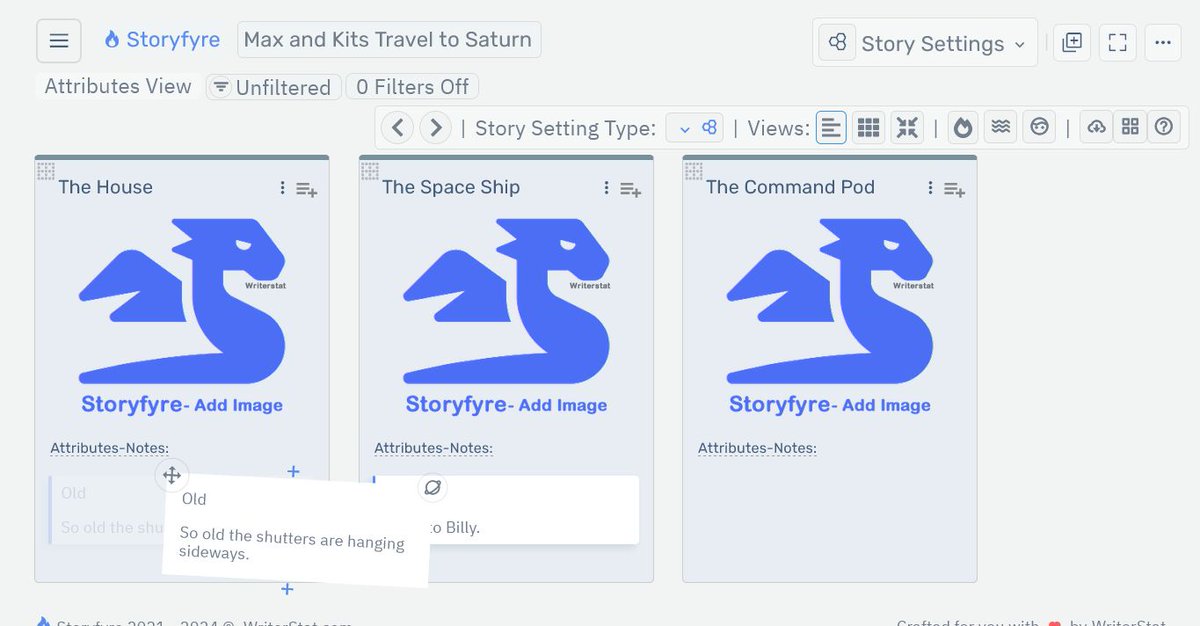Click the Unfiltered filter button
The height and width of the screenshot is (626, 1200).
273,87
